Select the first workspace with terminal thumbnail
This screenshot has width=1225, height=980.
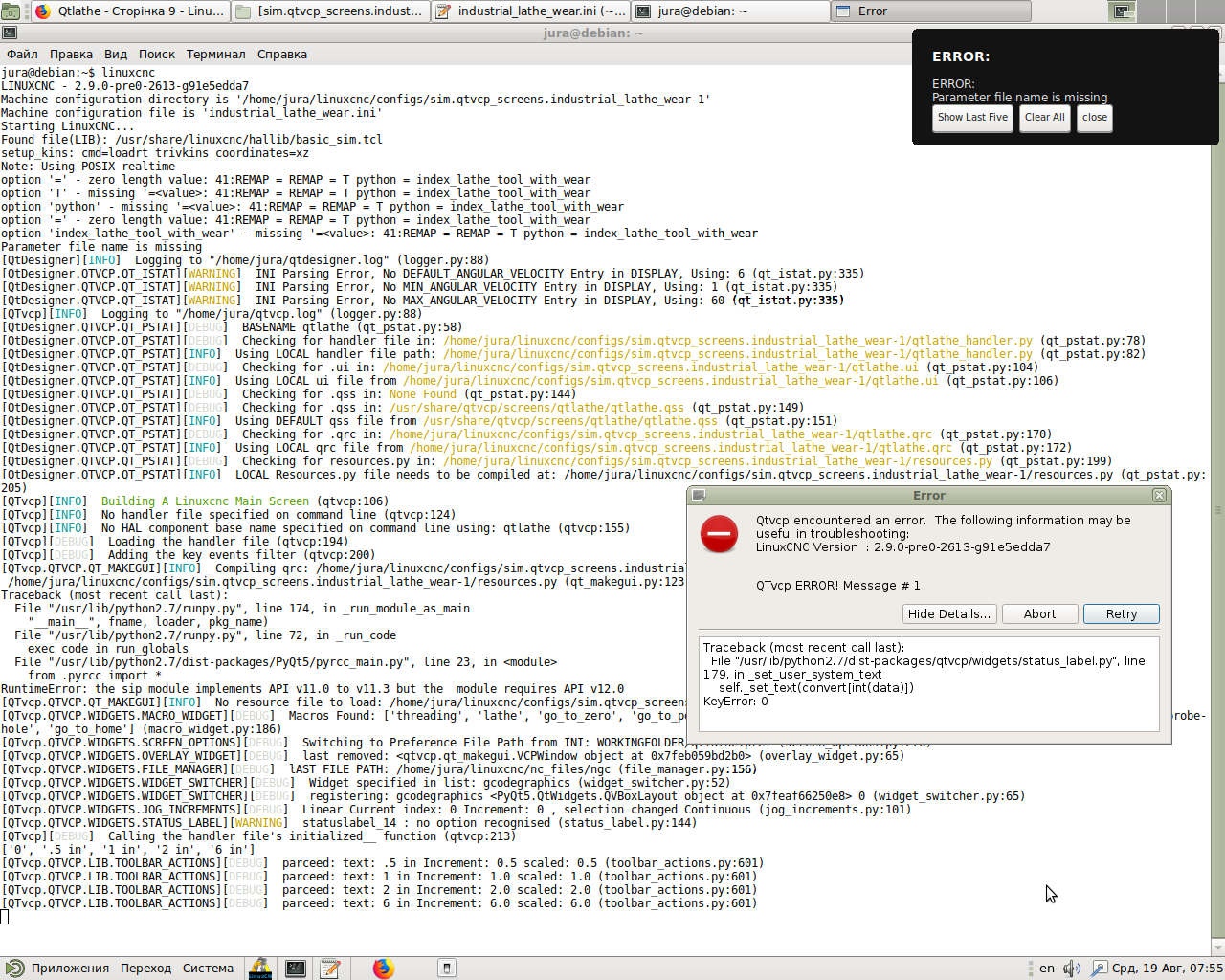pos(1124,11)
